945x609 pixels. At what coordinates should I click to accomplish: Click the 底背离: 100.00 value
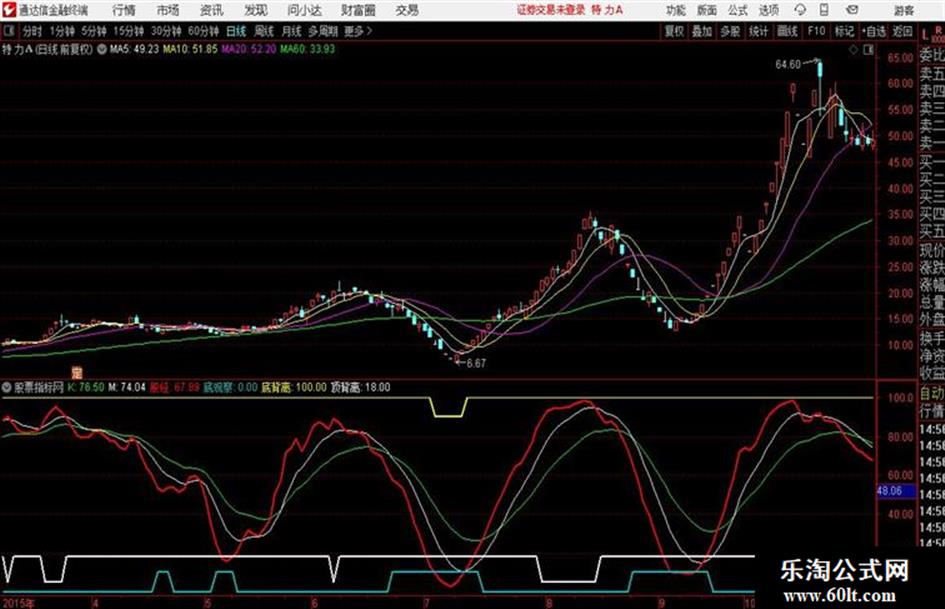[x=294, y=388]
